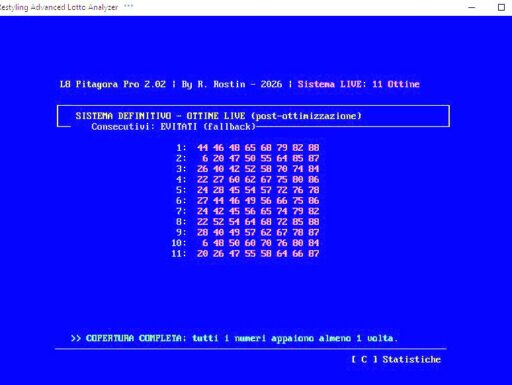Click the 'By R. Rostin - 2026' credit
This screenshot has height=385, width=512.
(x=232, y=84)
